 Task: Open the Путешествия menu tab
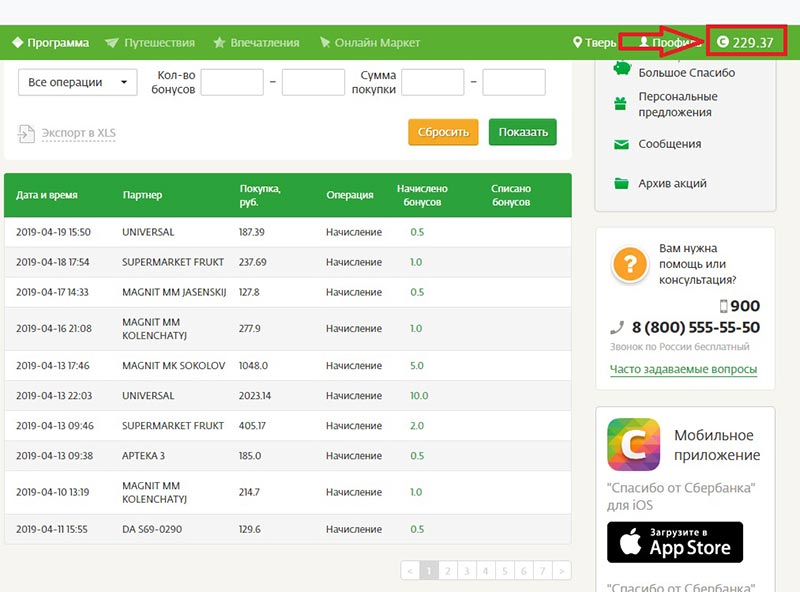tap(150, 43)
